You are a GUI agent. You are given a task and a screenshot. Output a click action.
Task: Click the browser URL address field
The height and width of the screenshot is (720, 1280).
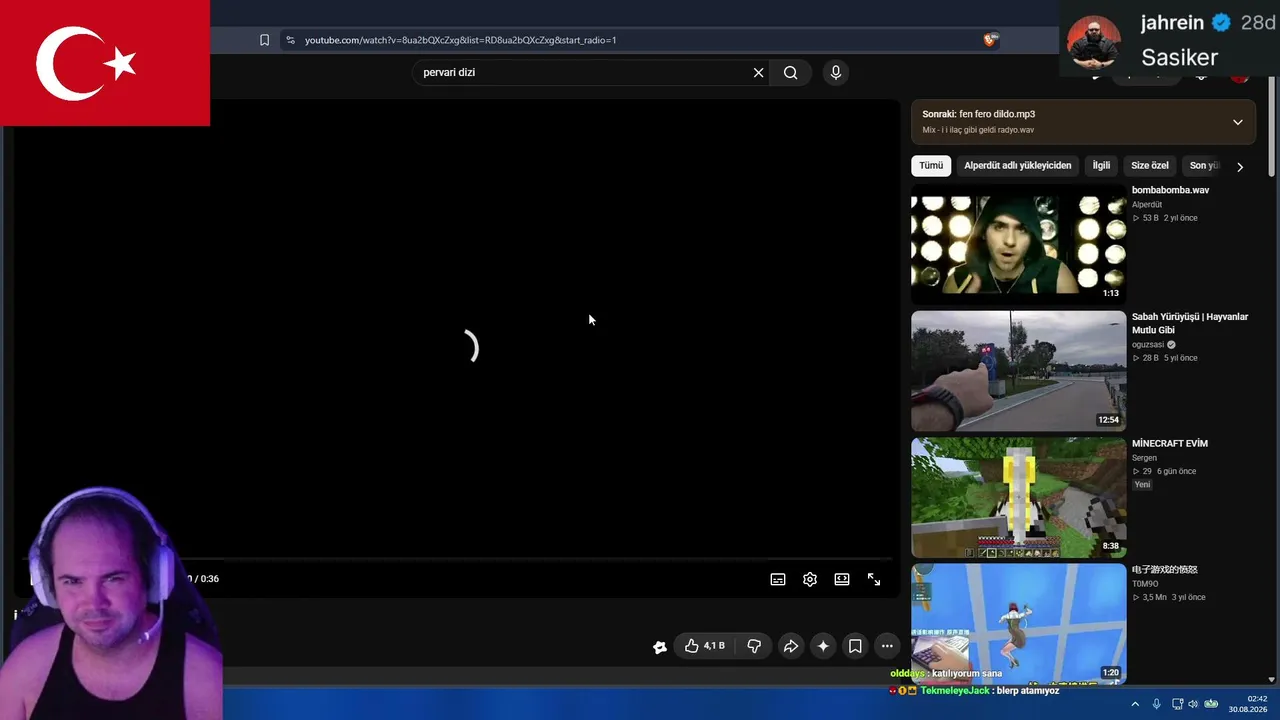pyautogui.click(x=640, y=40)
